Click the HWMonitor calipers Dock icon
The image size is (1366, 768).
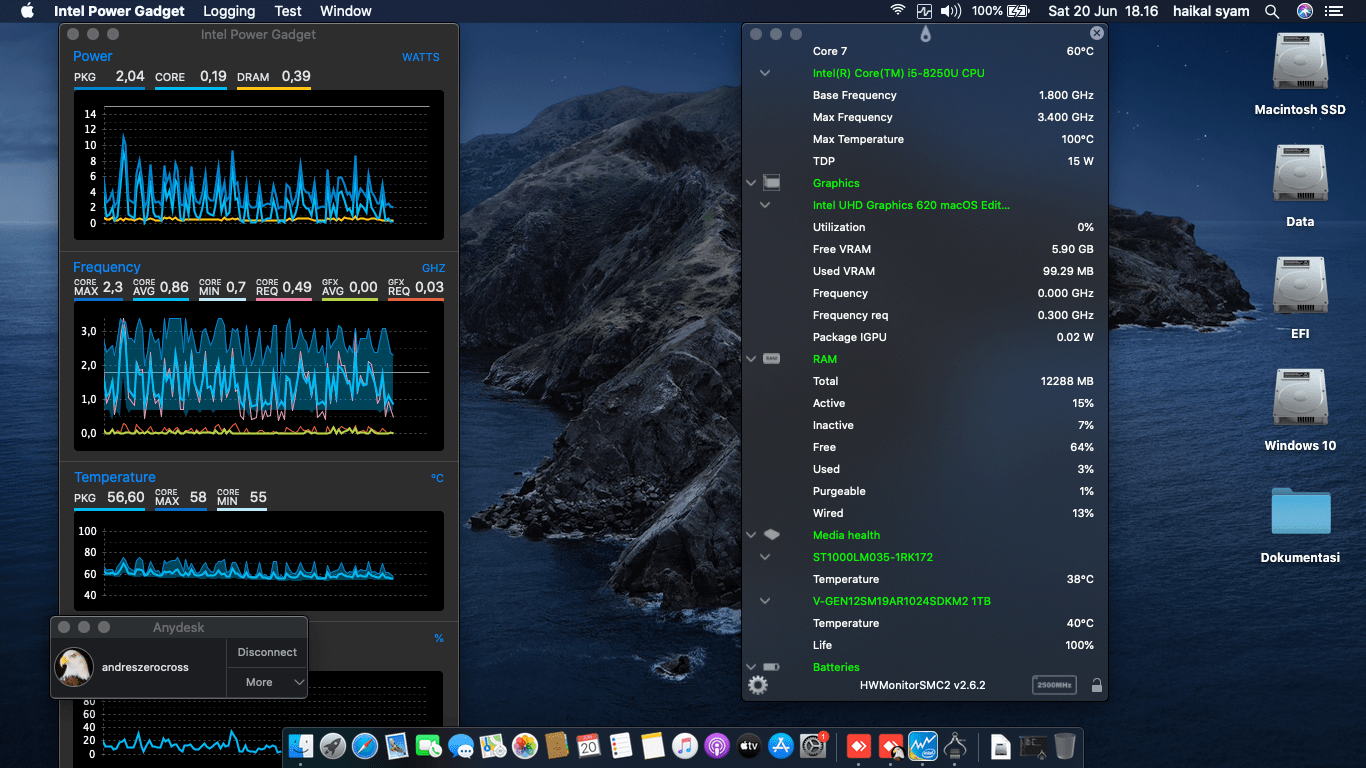(x=955, y=745)
